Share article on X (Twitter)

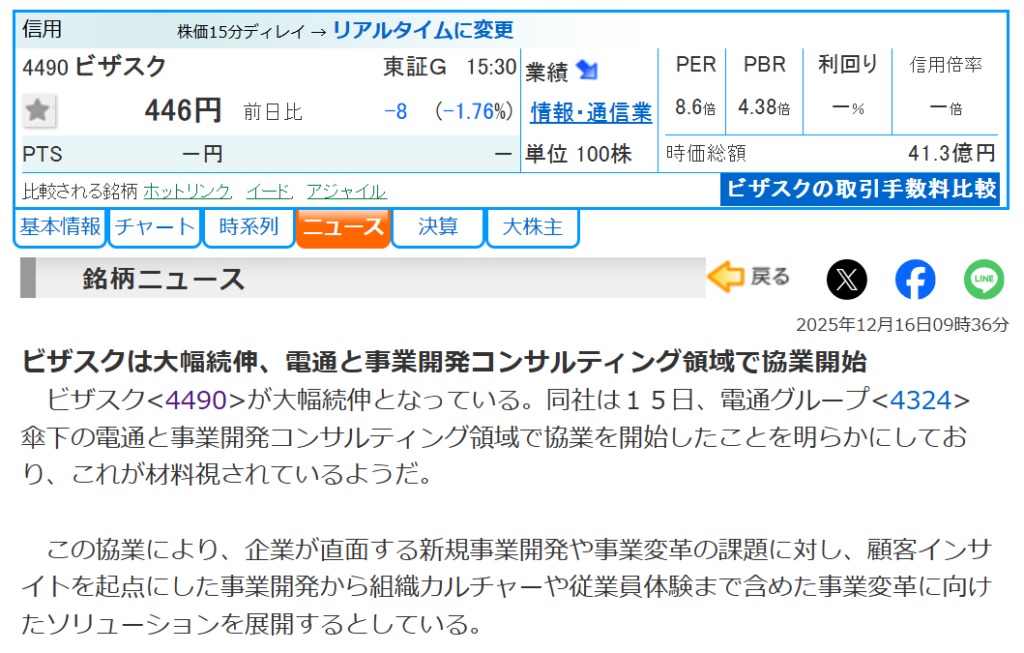coord(847,279)
